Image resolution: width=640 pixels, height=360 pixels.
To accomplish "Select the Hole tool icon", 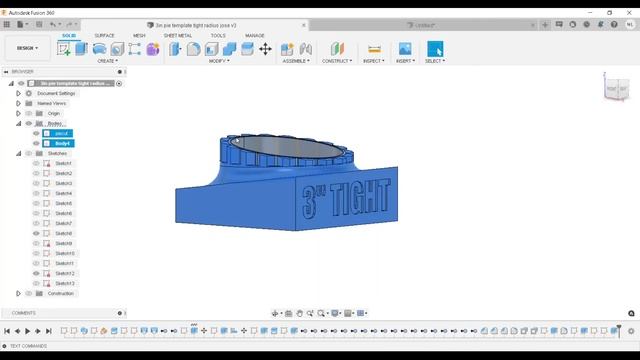I will pos(117,49).
